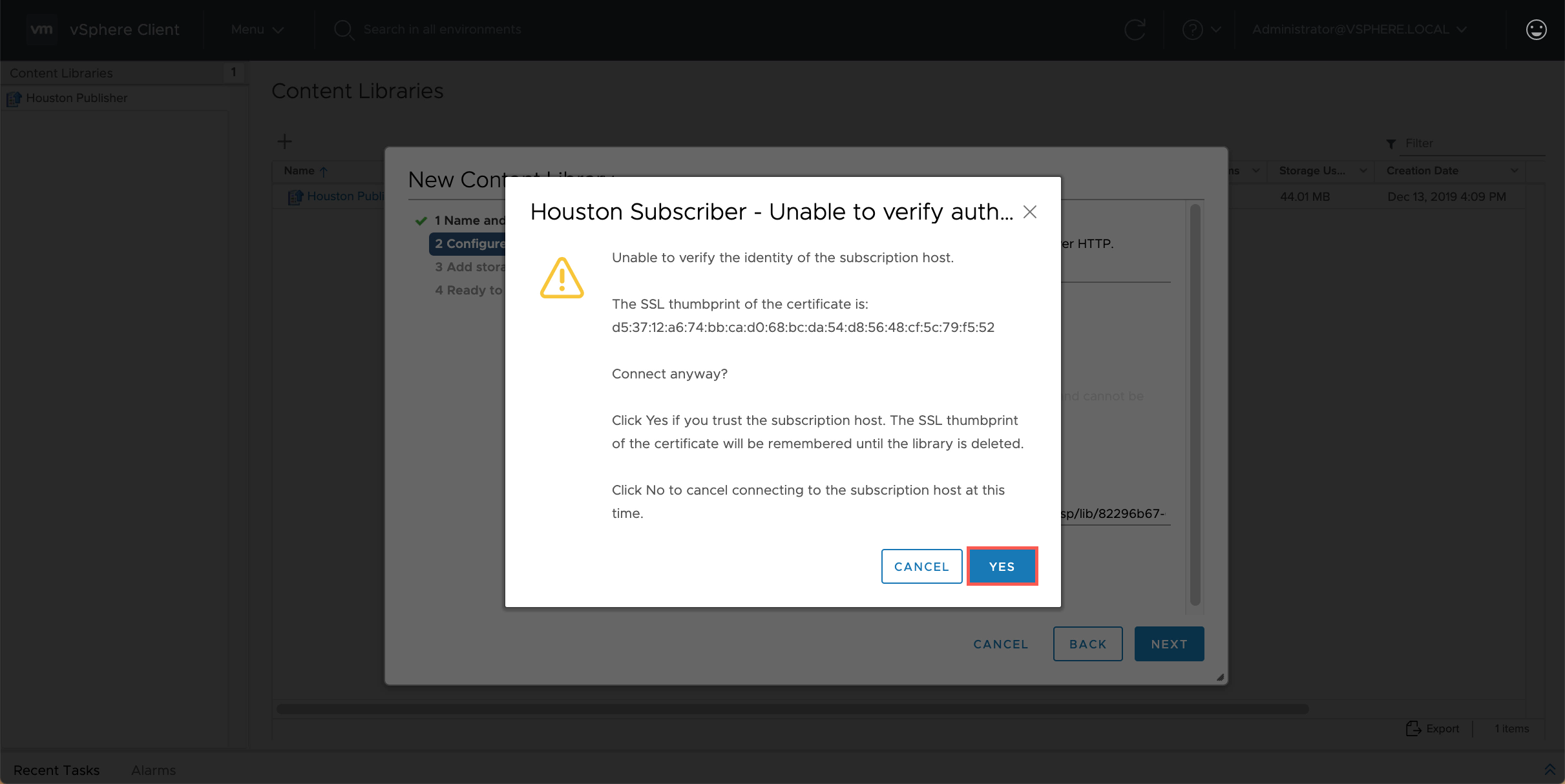Open the Recent Tasks tab
The width and height of the screenshot is (1565, 784).
coord(56,770)
